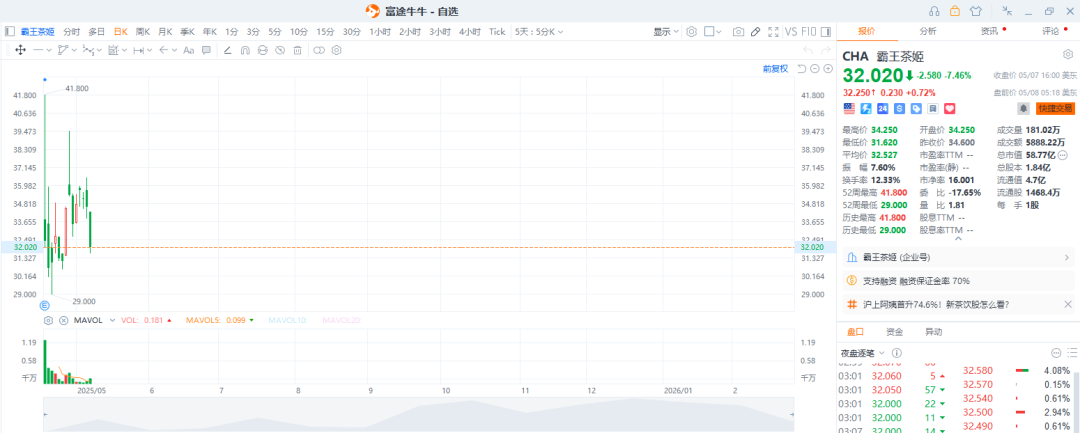Switch to the 资金 tab
1080x433 pixels.
click(895, 332)
